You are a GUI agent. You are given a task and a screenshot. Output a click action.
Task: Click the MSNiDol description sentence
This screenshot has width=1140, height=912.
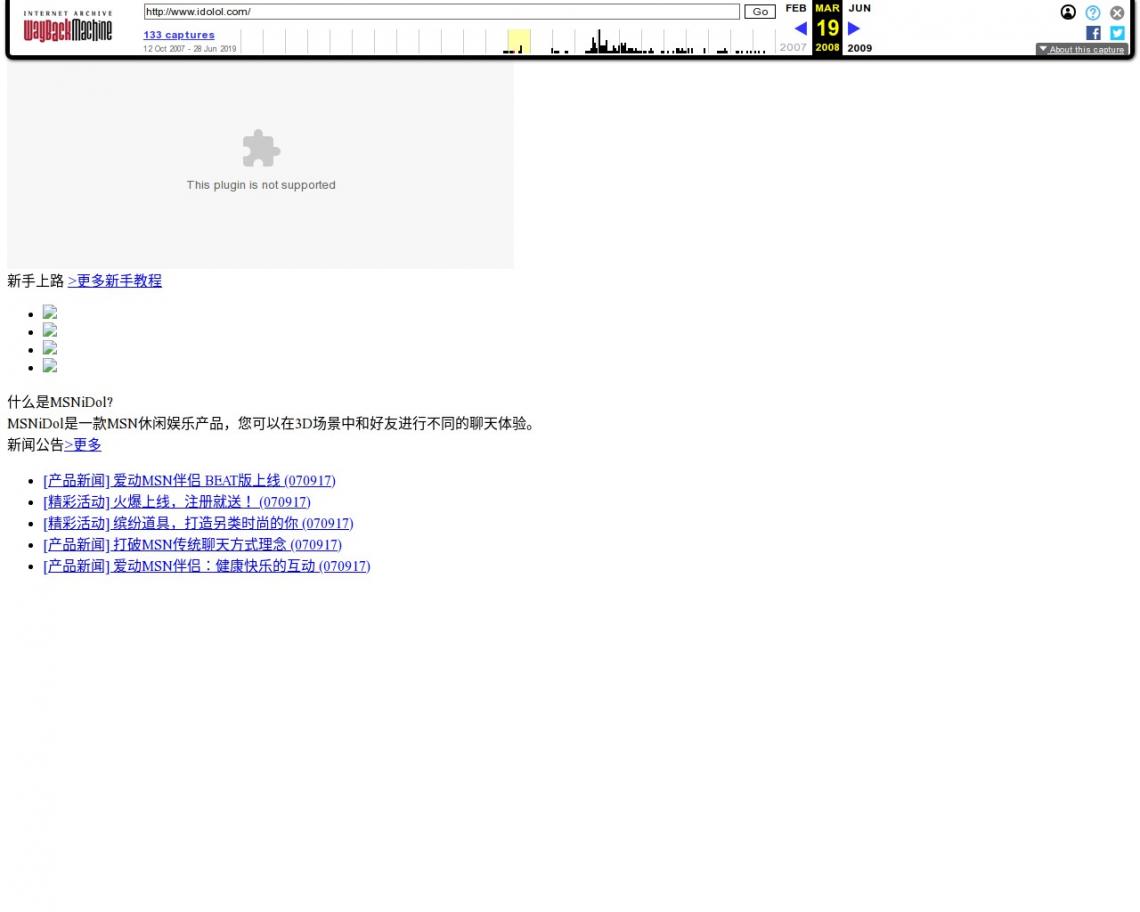[x=274, y=423]
